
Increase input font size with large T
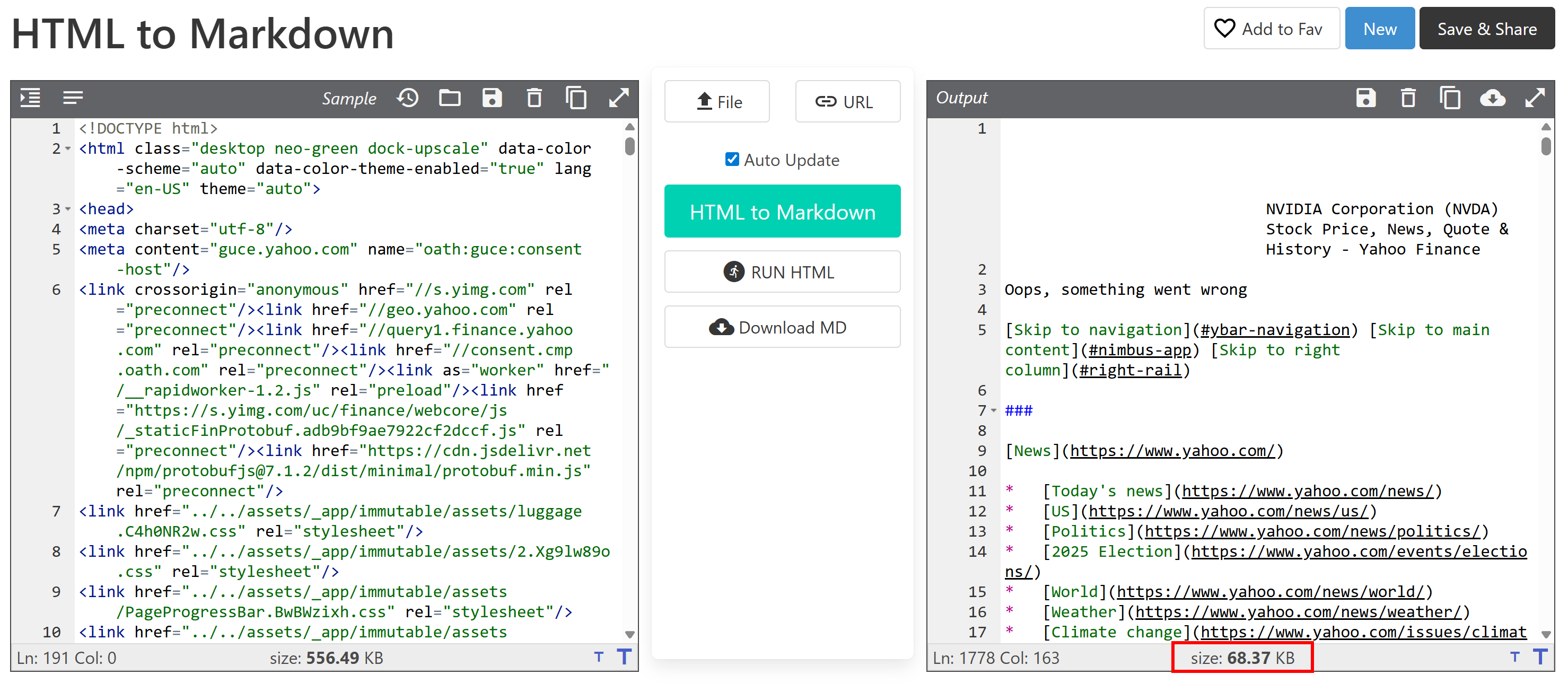click(624, 657)
